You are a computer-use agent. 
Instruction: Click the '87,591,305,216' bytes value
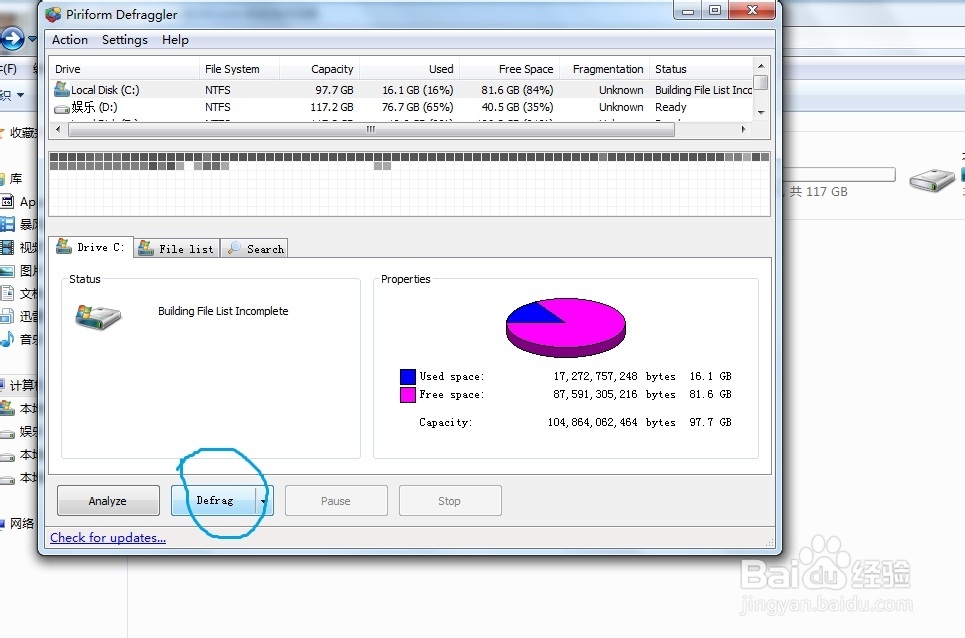[x=595, y=394]
